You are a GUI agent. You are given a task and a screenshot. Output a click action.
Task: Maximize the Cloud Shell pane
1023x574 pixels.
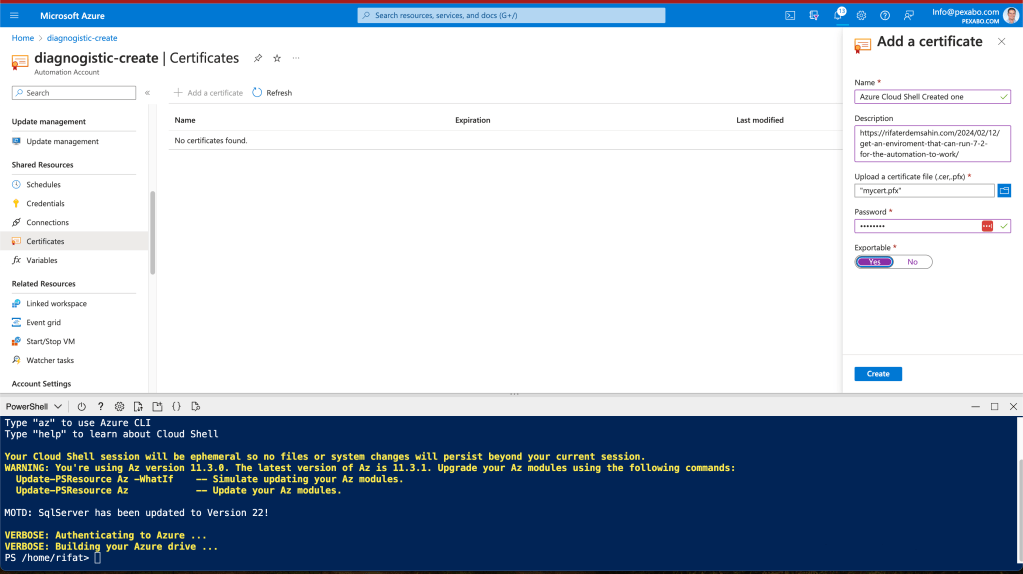coord(994,406)
